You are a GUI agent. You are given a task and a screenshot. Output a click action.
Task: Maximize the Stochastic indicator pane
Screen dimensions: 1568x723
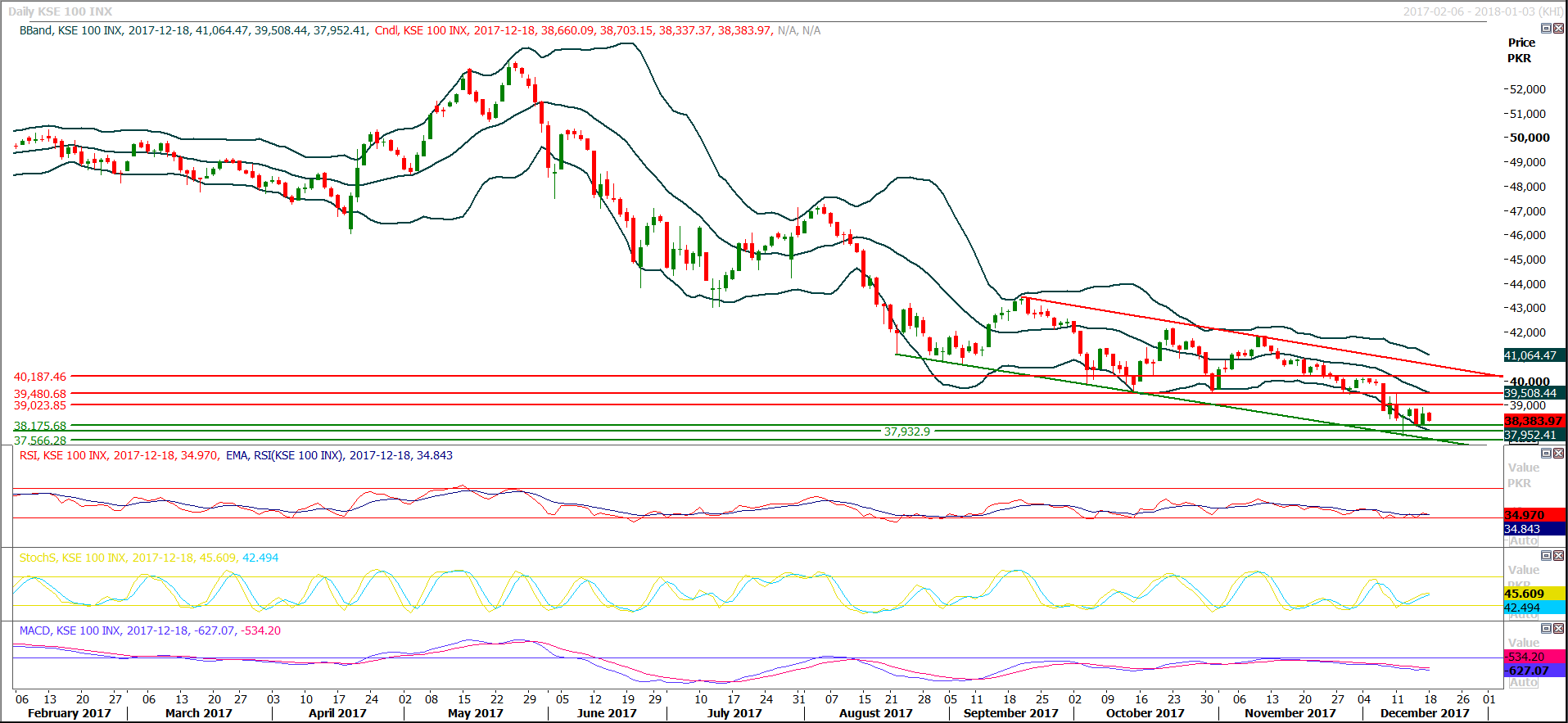pos(1546,556)
